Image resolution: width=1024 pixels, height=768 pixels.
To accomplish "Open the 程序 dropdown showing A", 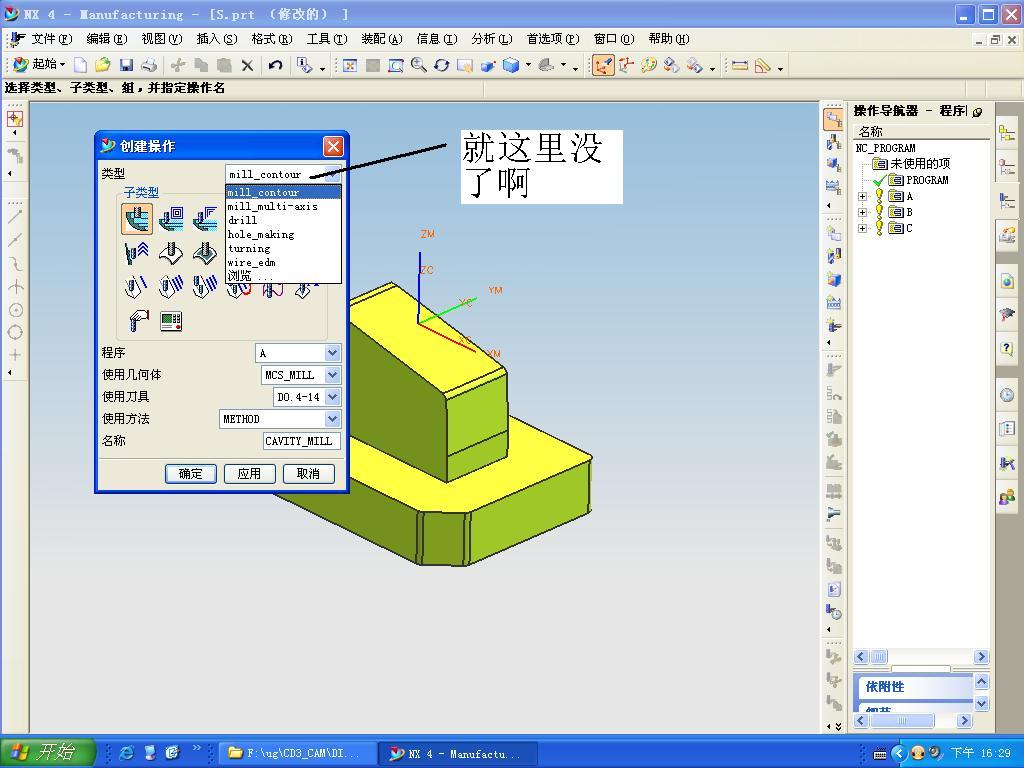I will click(332, 353).
